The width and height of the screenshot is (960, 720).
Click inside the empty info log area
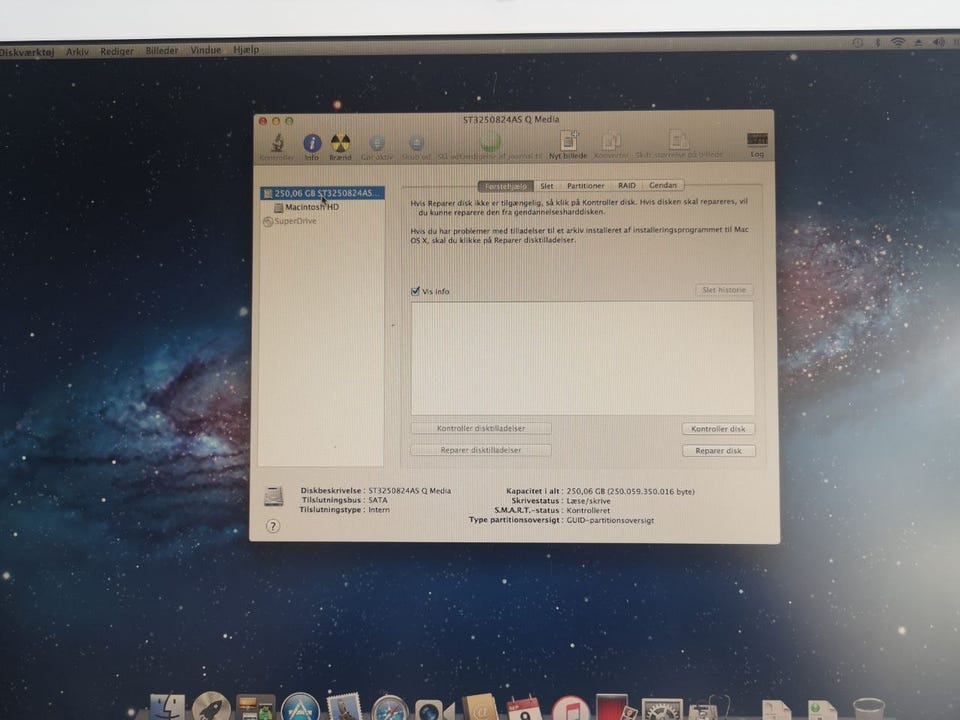tap(582, 358)
